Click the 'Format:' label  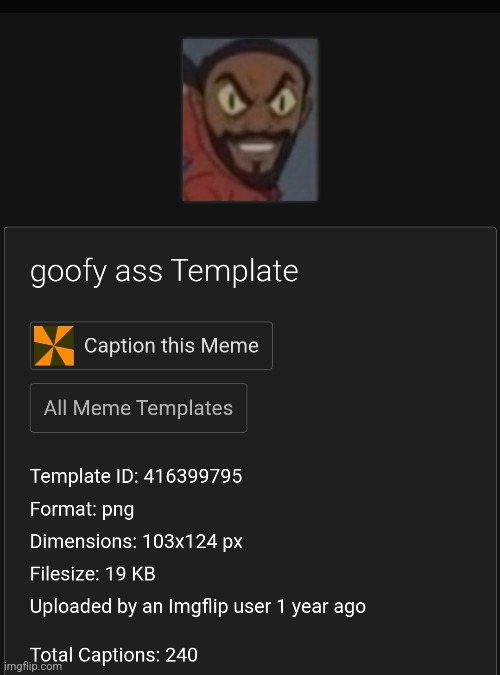coord(63,509)
